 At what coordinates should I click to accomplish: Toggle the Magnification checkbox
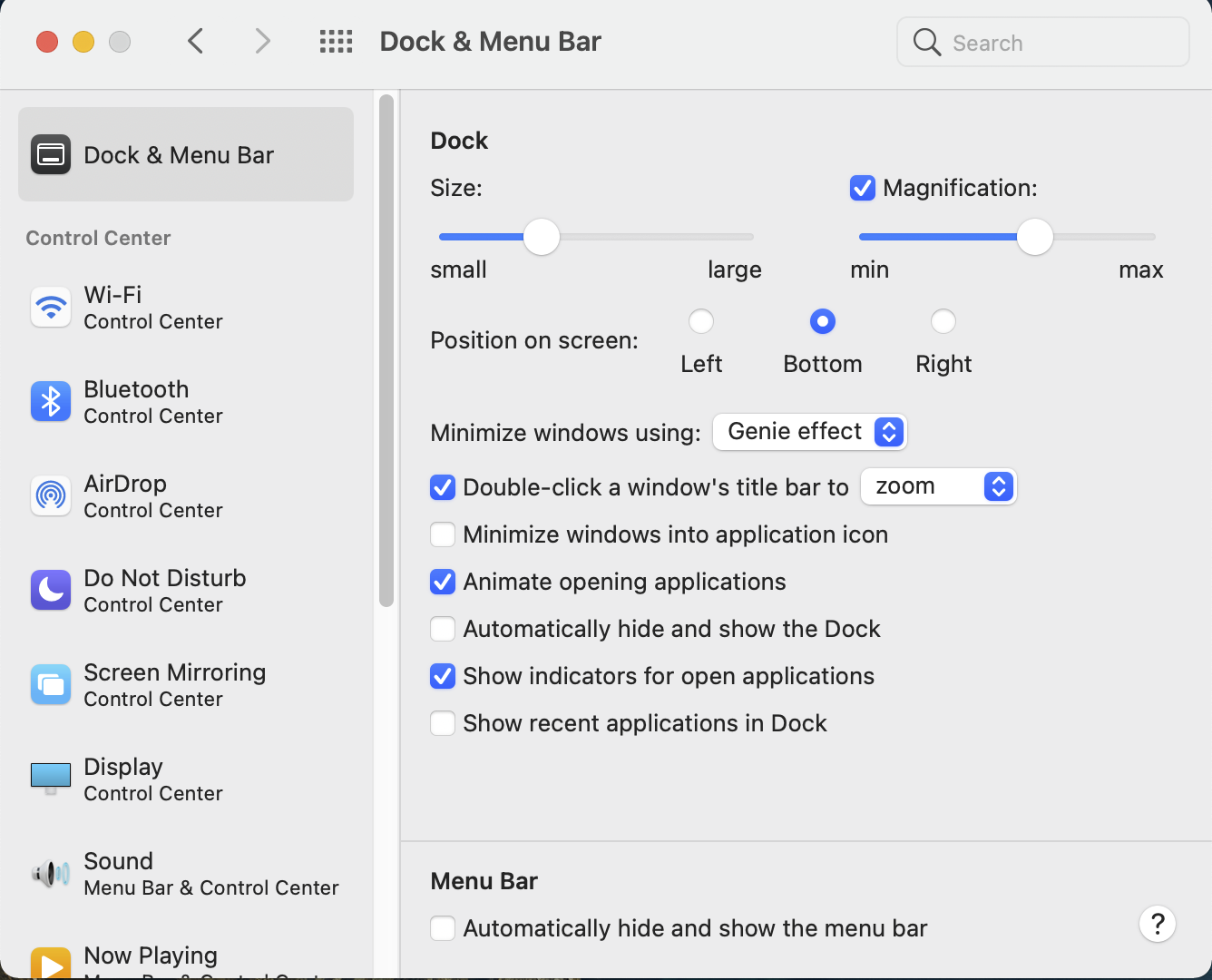pos(863,188)
